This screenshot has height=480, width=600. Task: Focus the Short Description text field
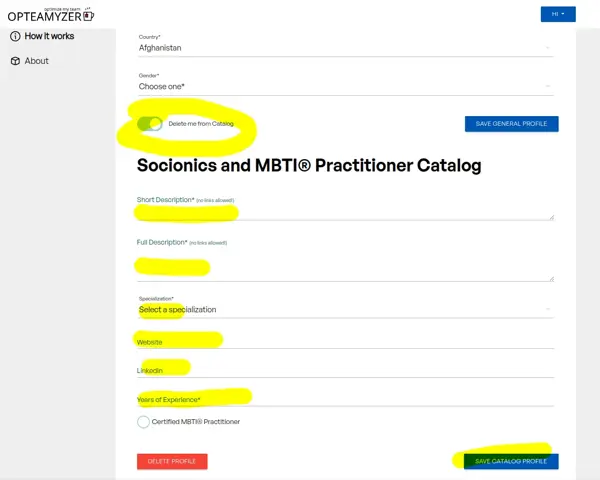(346, 212)
